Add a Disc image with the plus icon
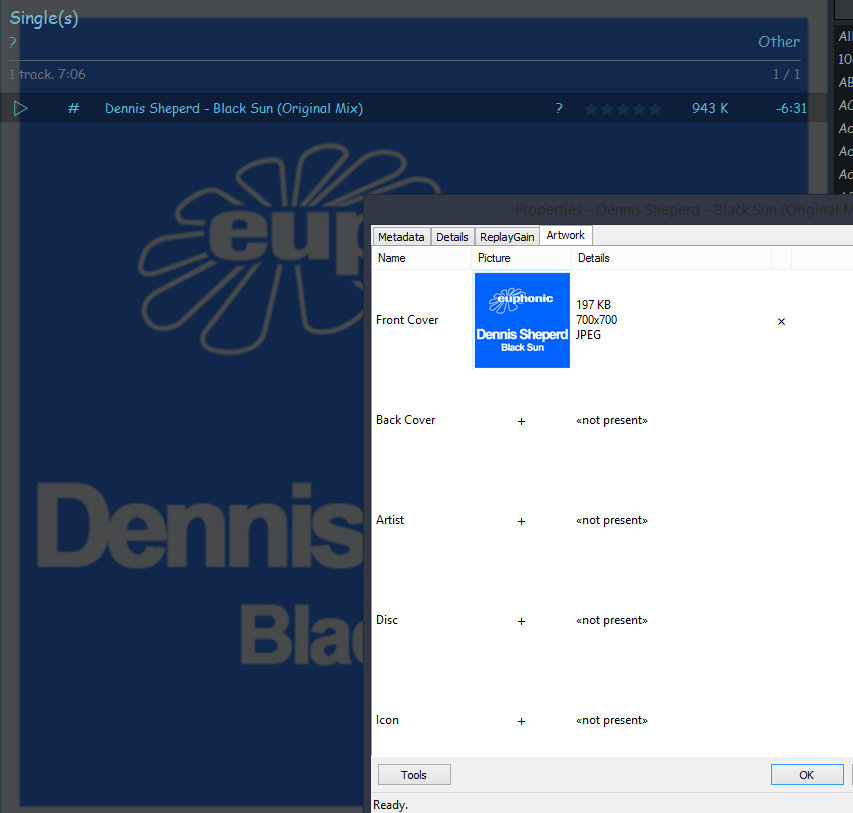The width and height of the screenshot is (853, 813). [x=521, y=621]
